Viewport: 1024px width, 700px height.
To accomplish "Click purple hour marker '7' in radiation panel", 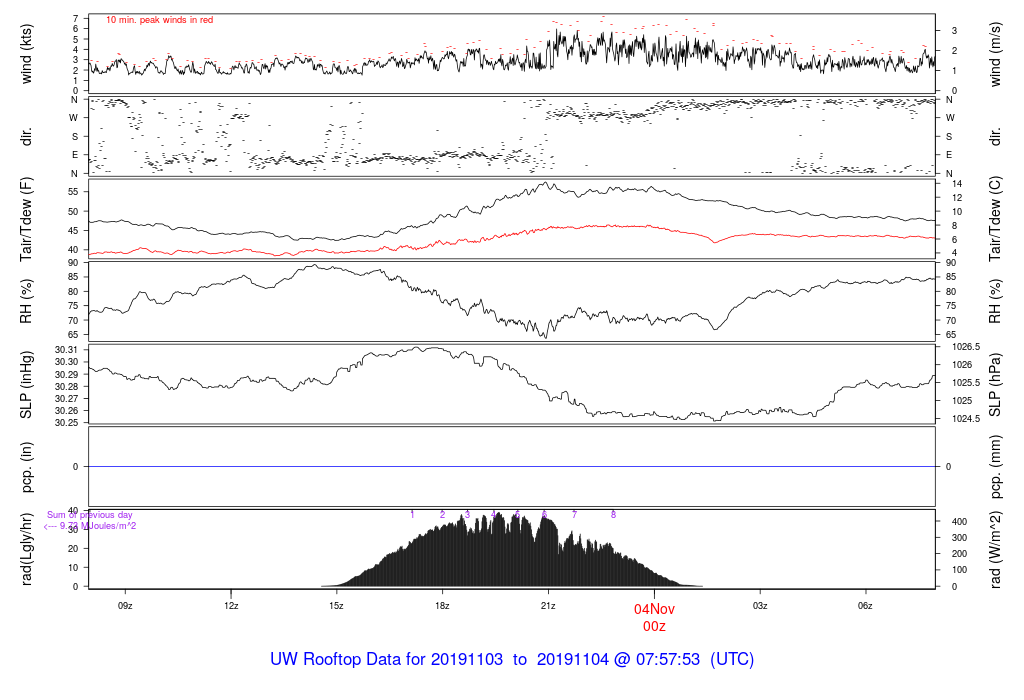I will point(575,515).
